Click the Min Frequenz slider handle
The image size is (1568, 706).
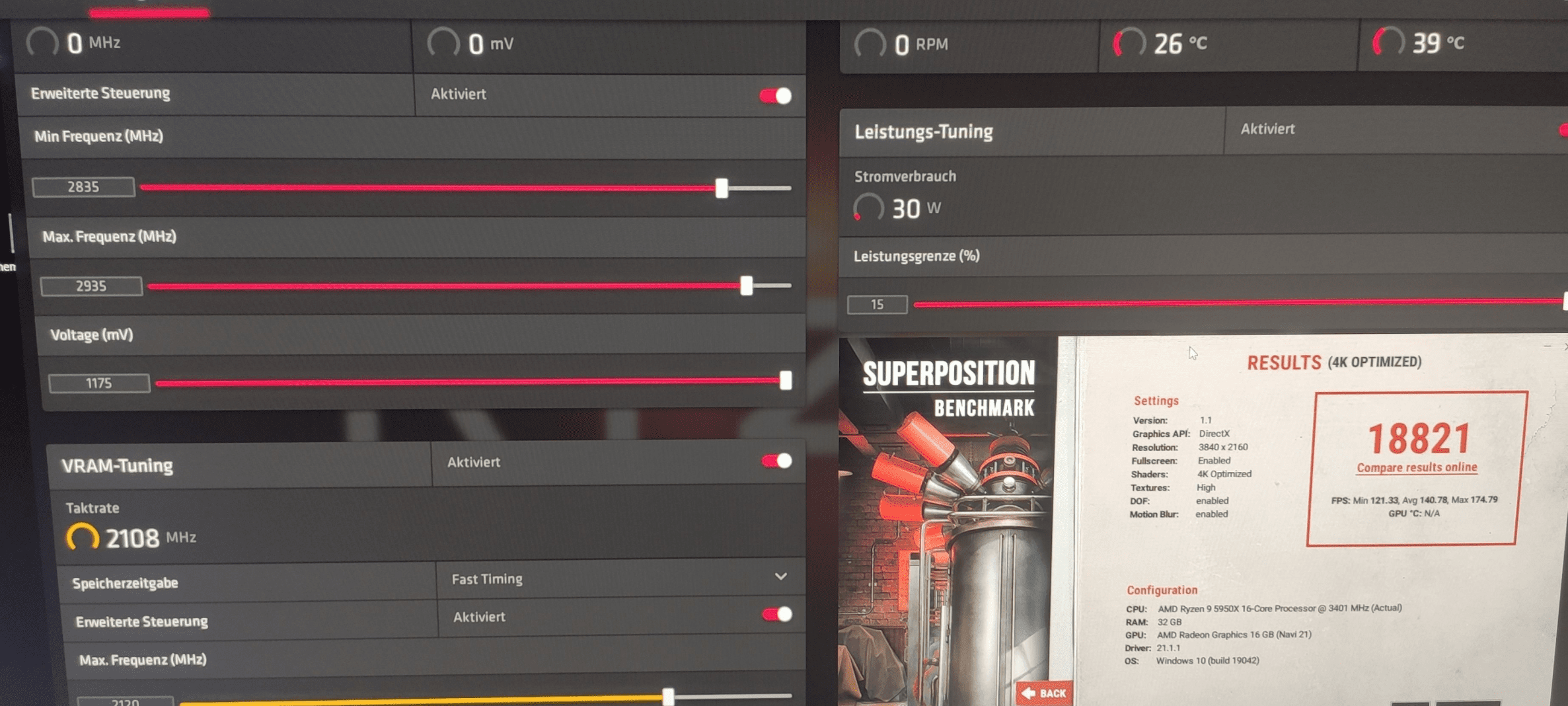coord(722,188)
